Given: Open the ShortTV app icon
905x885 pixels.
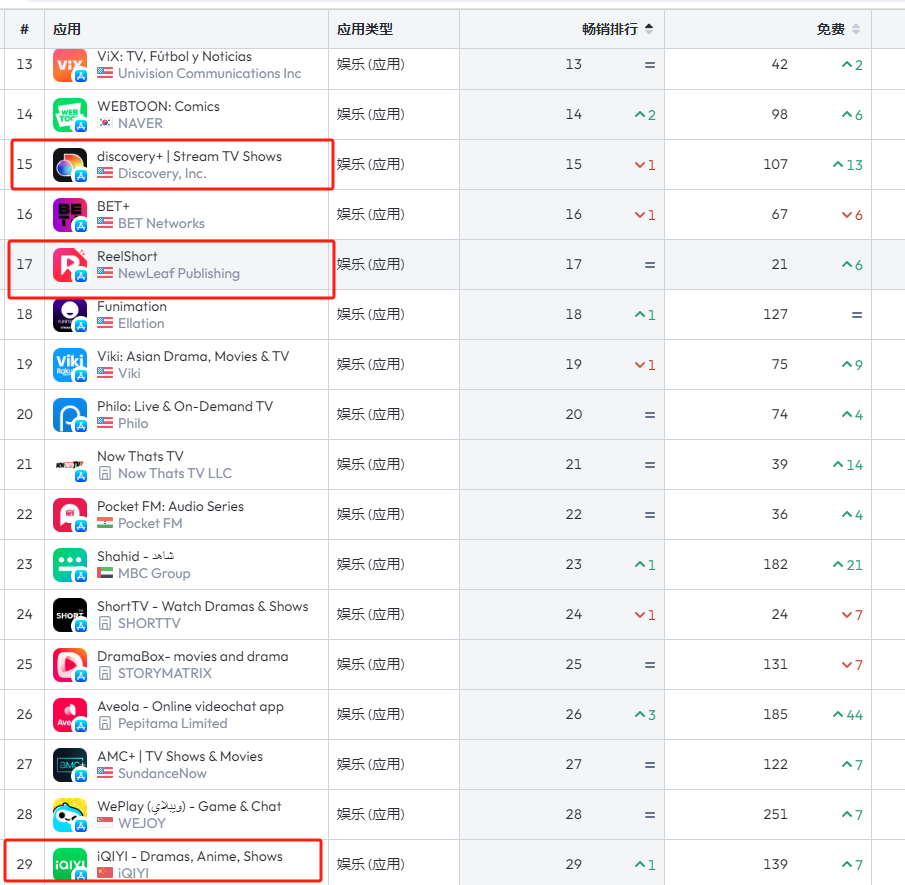Looking at the screenshot, I should pyautogui.click(x=70, y=615).
